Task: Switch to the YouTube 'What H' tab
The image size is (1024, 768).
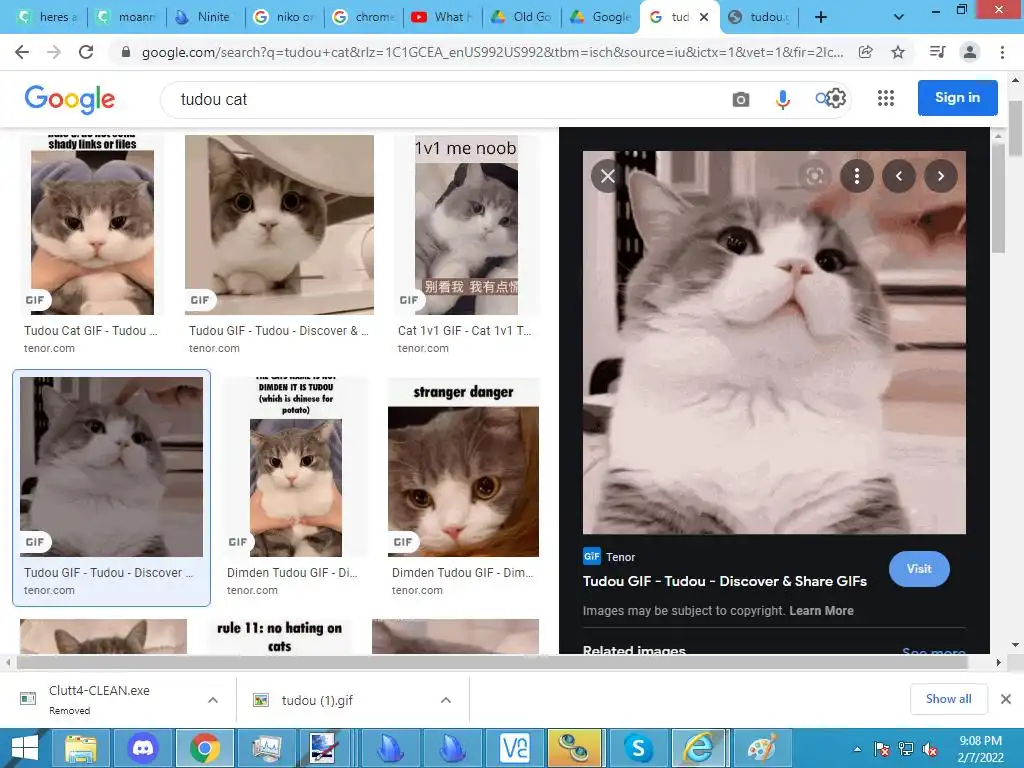Action: (443, 17)
